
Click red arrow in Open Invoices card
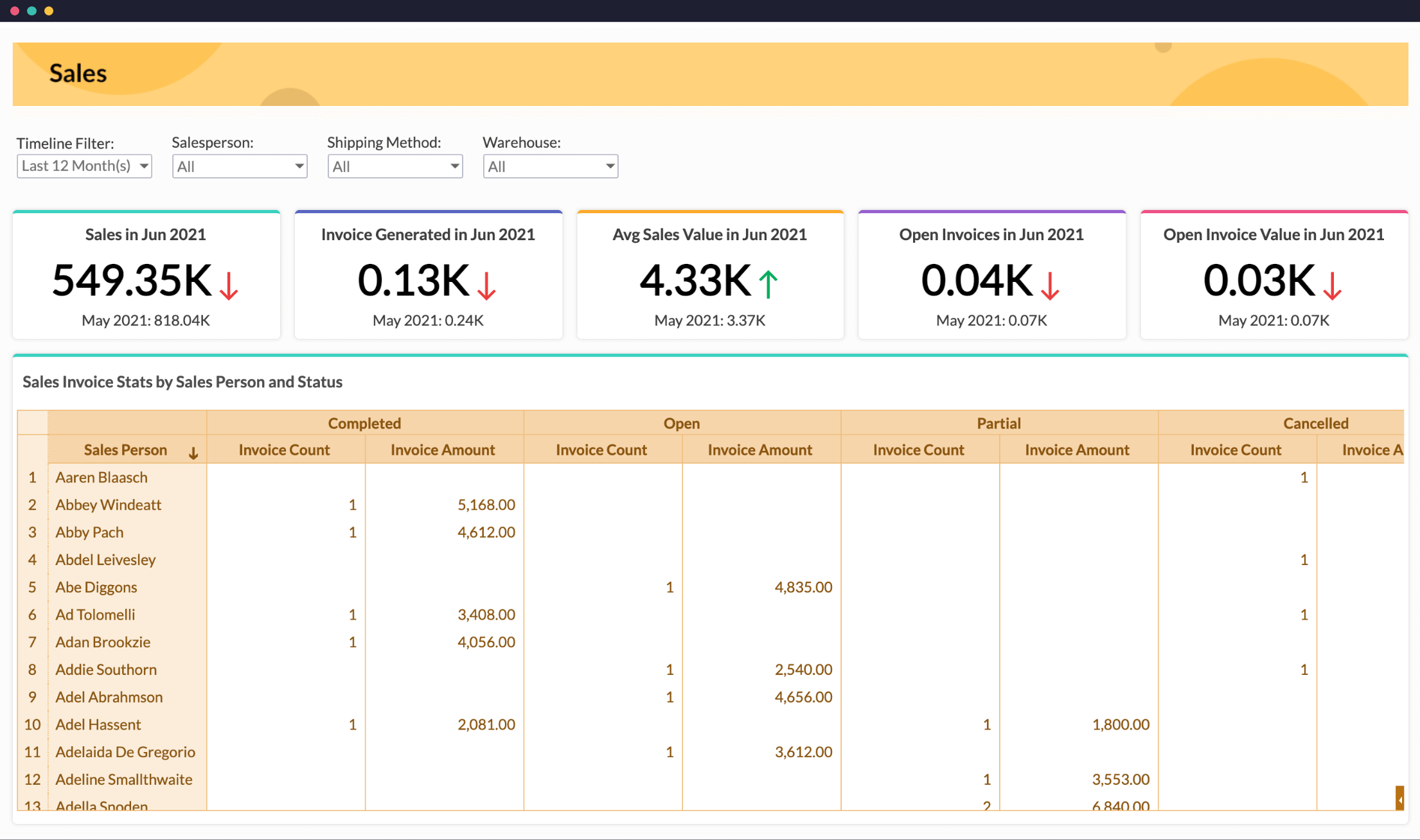1050,285
